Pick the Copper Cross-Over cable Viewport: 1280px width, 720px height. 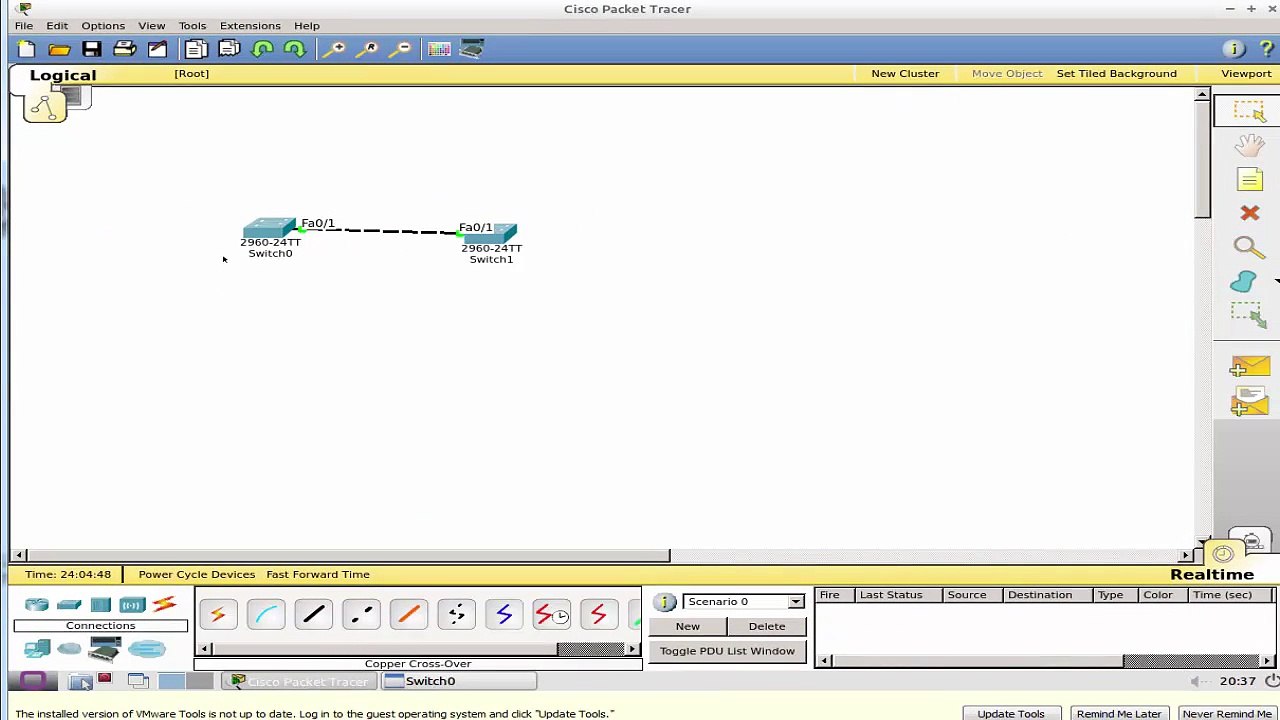click(361, 615)
